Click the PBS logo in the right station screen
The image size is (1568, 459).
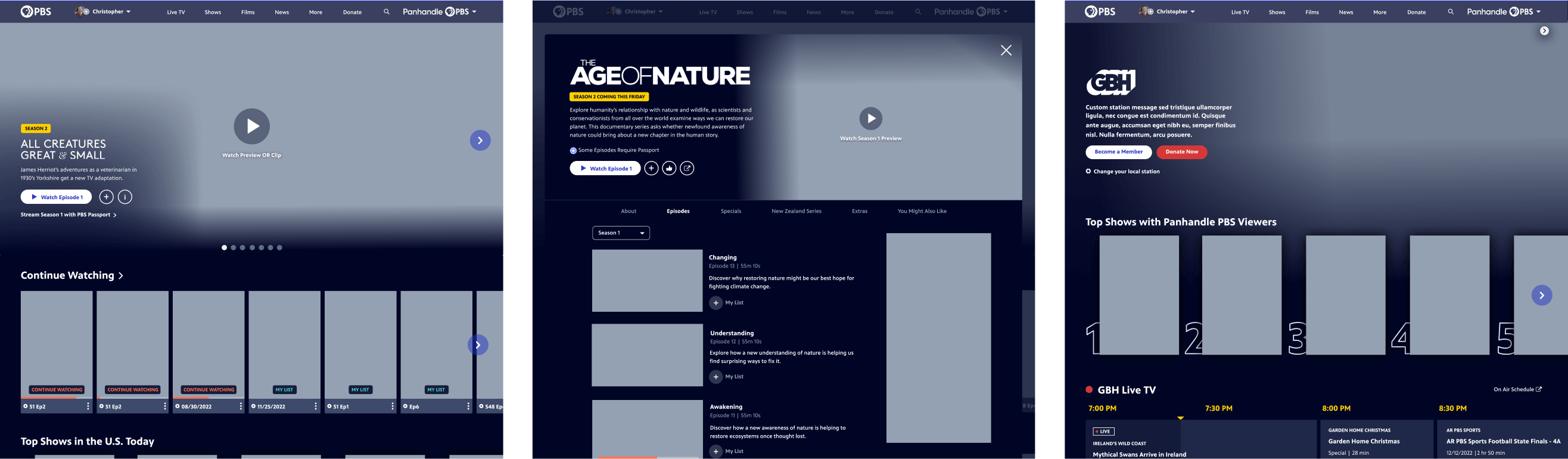(1100, 11)
